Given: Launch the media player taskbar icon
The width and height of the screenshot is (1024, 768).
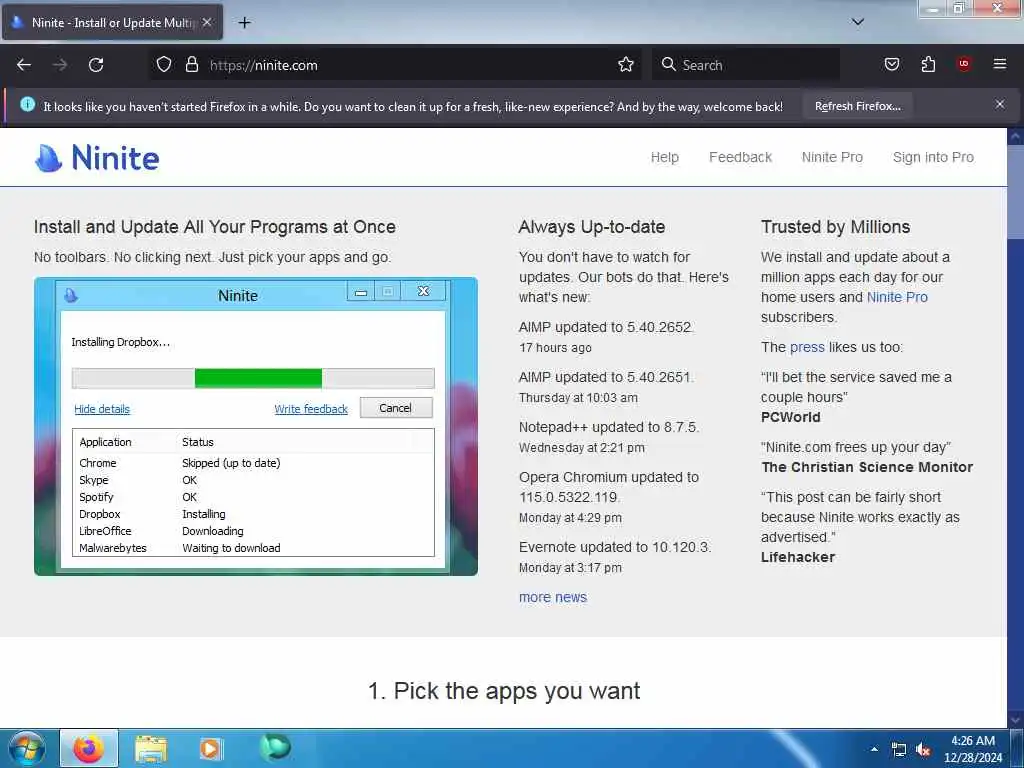Looking at the screenshot, I should (210, 748).
